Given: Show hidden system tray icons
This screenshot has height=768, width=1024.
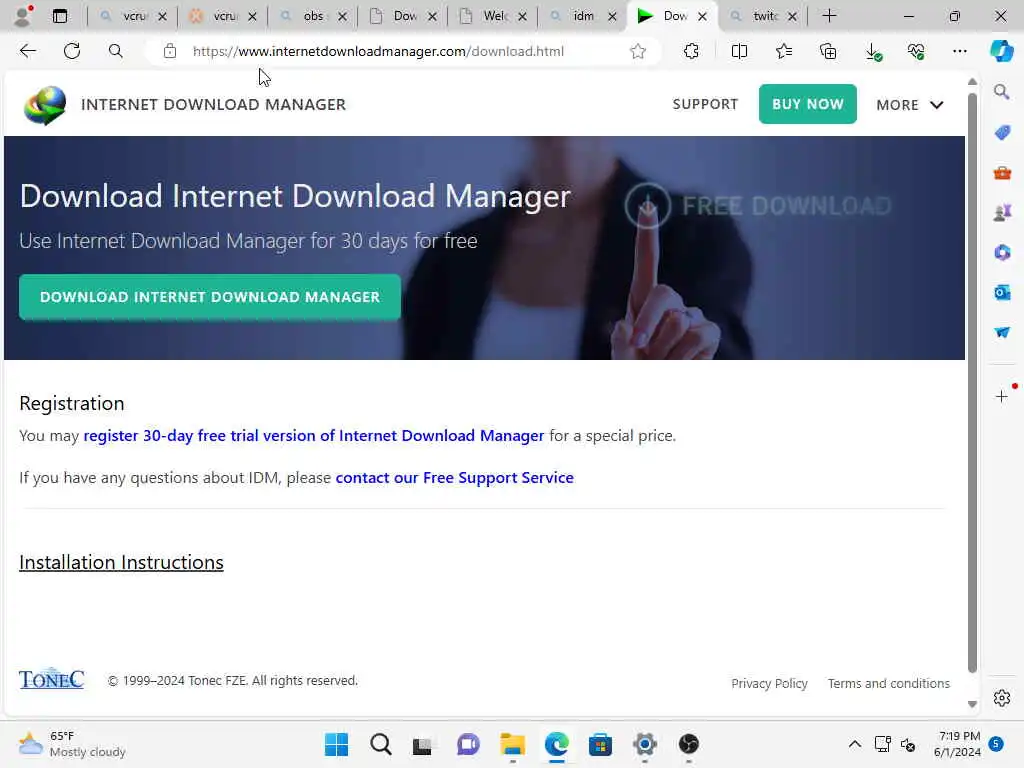Looking at the screenshot, I should 854,744.
